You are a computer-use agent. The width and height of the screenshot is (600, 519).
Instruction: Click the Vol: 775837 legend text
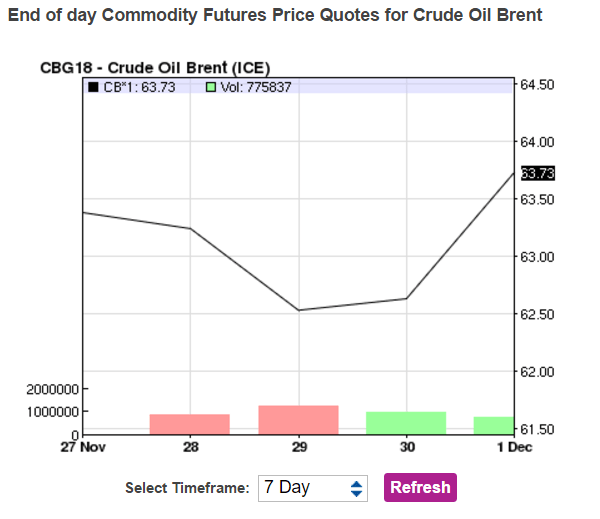click(256, 87)
